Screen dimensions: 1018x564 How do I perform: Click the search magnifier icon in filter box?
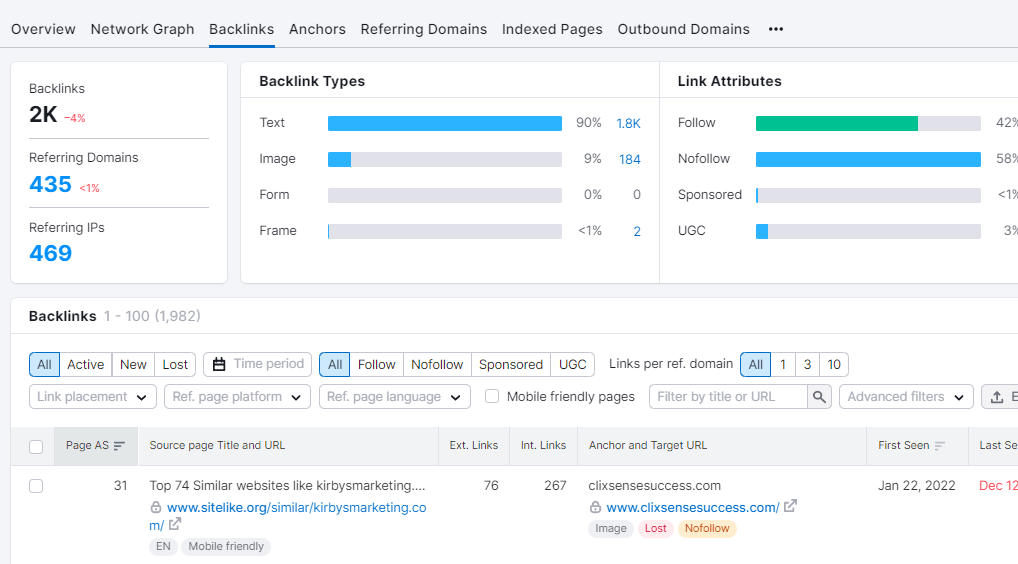[x=819, y=397]
